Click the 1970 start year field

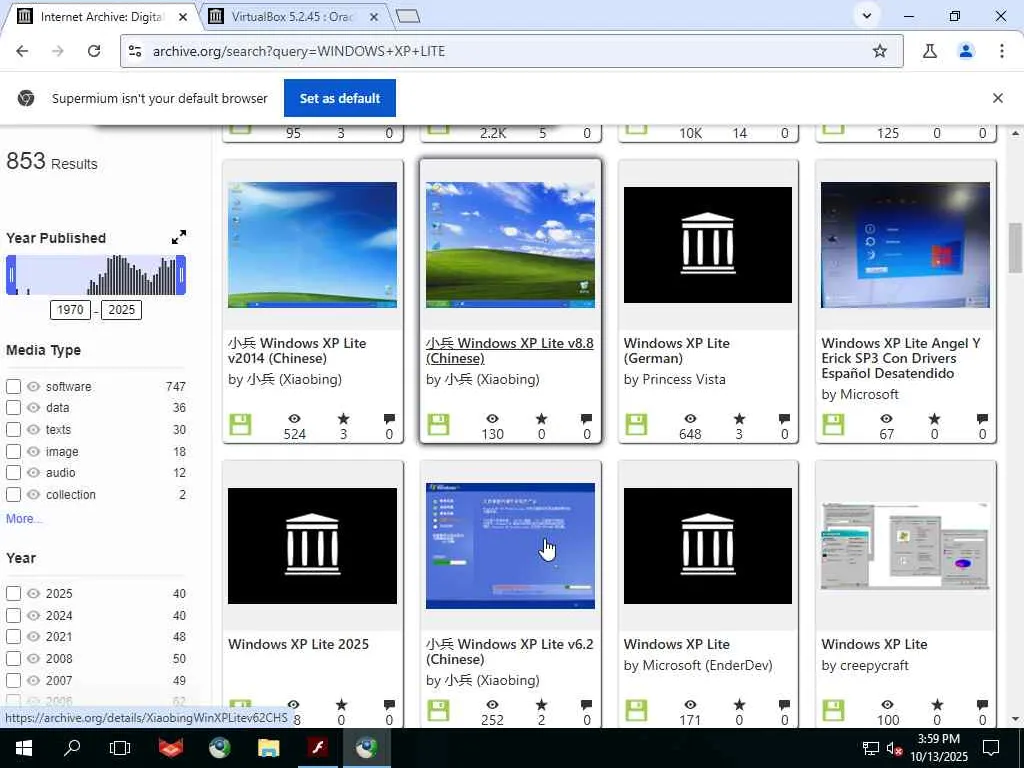pyautogui.click(x=70, y=310)
